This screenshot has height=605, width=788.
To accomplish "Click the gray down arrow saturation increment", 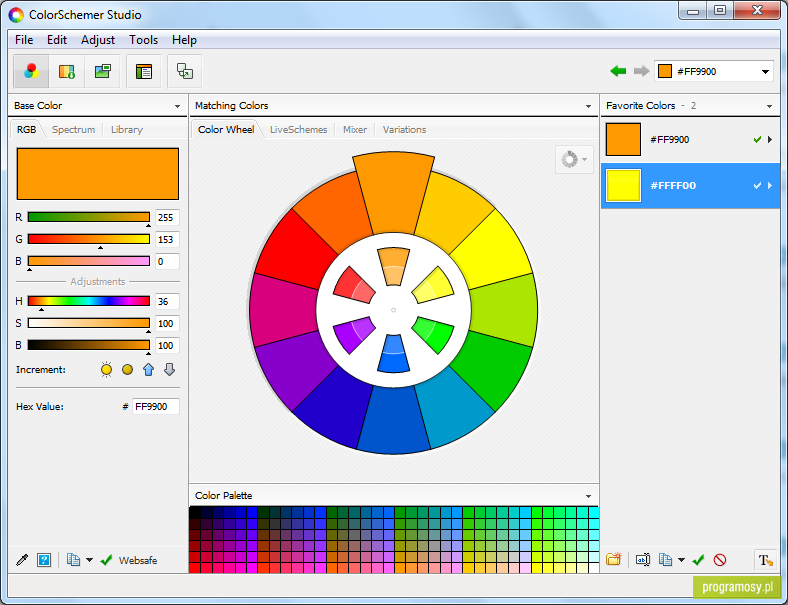I will (169, 370).
